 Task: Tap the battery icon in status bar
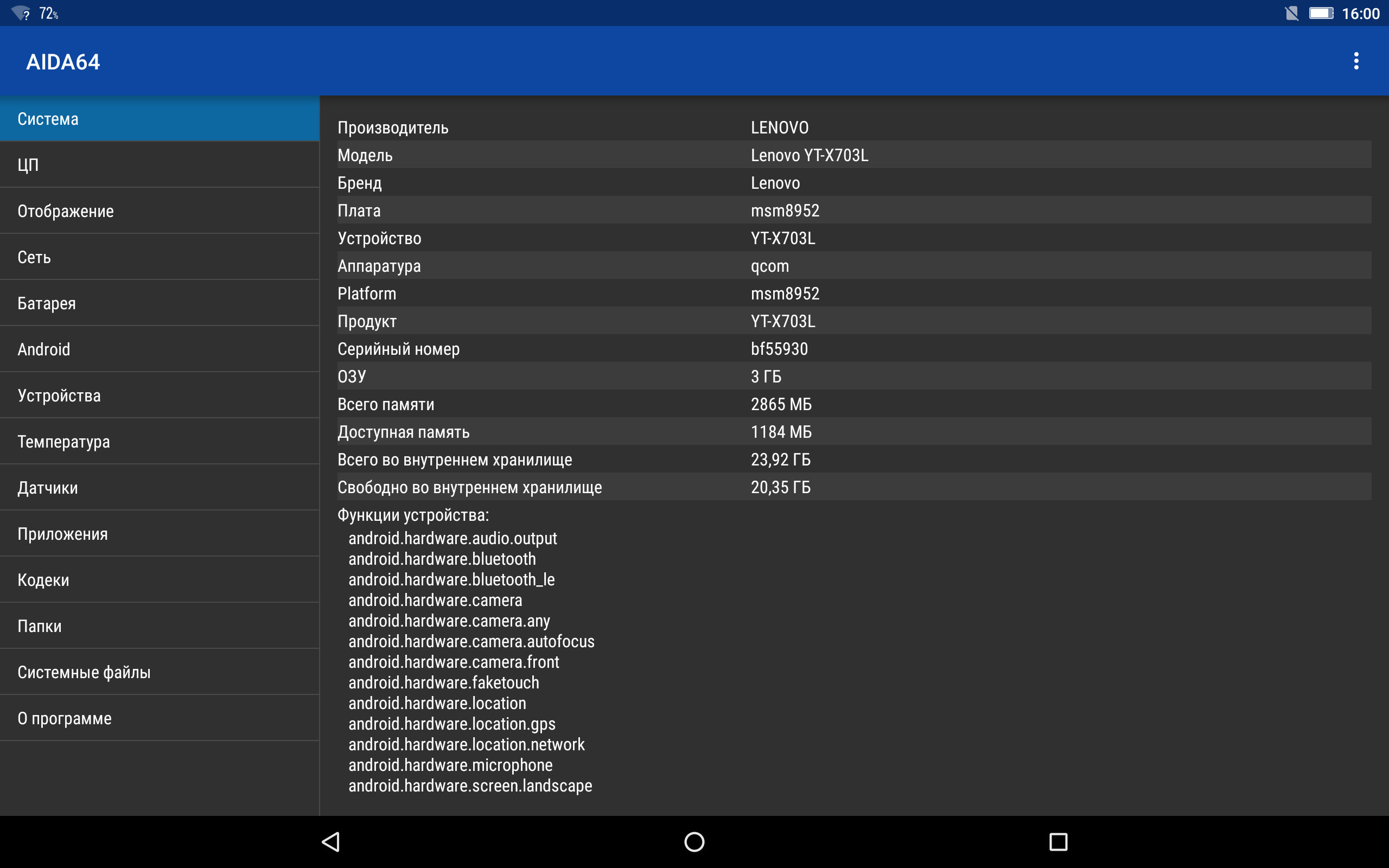pyautogui.click(x=1321, y=12)
